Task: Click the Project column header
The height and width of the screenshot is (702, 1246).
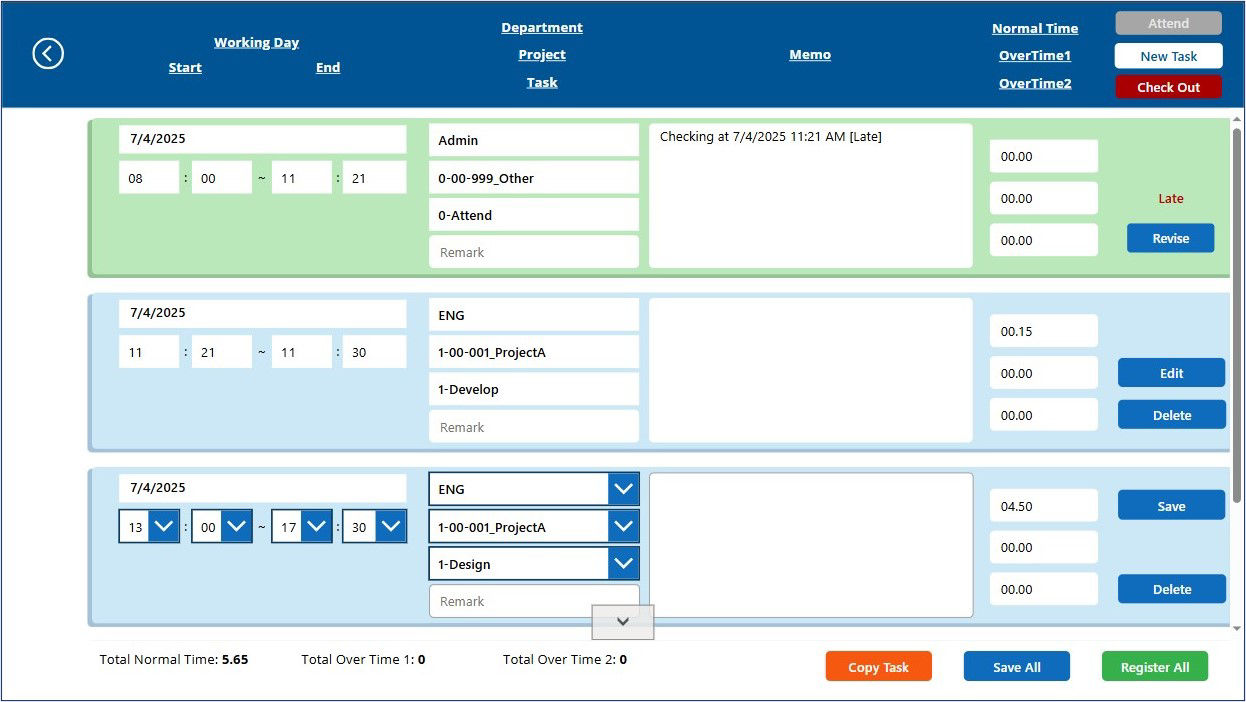Action: pyautogui.click(x=542, y=55)
